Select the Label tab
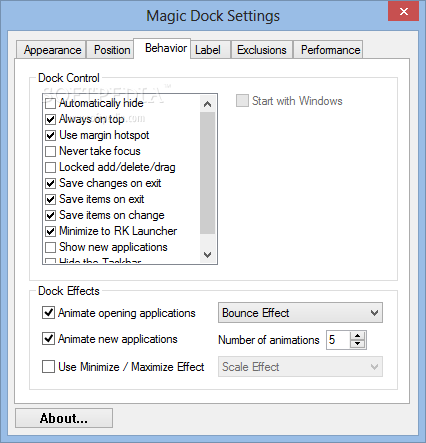This screenshot has height=443, width=426. pyautogui.click(x=210, y=50)
